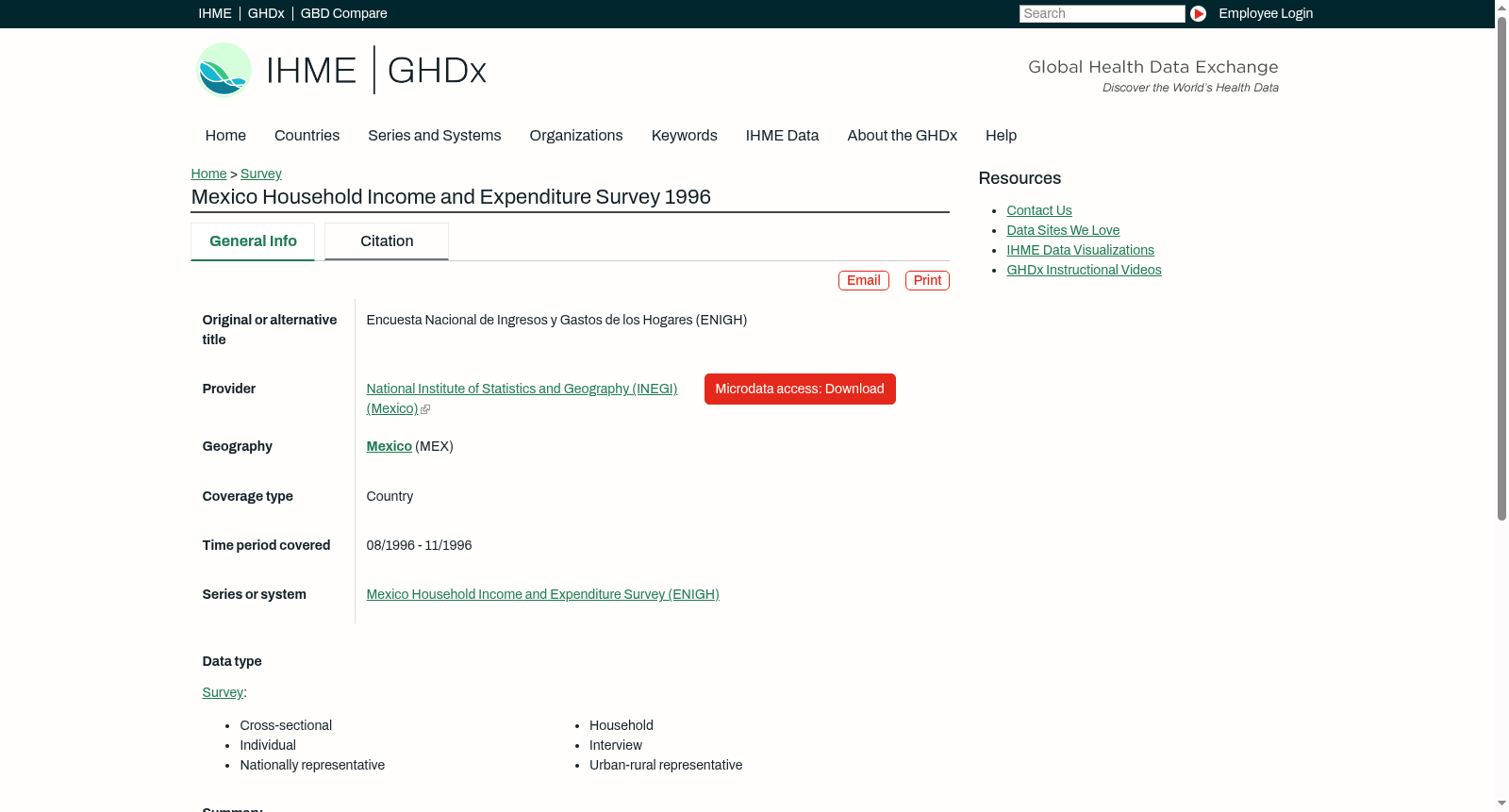Click the Time period covered label
The image size is (1509, 812).
267,545
